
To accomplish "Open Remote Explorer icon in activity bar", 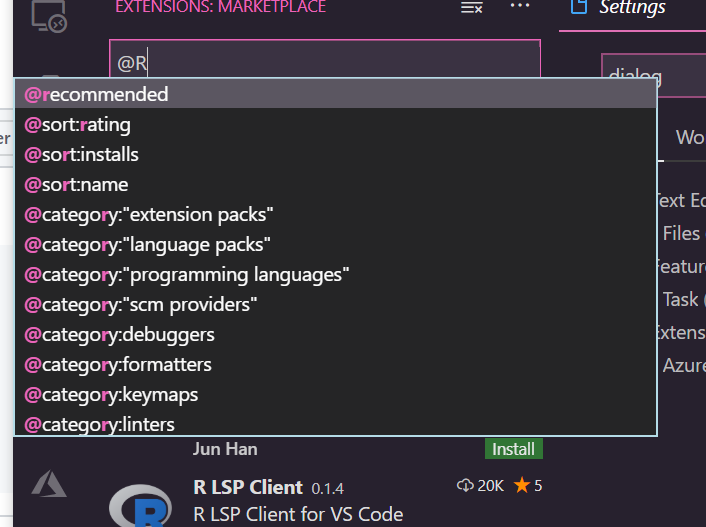I will point(49,17).
